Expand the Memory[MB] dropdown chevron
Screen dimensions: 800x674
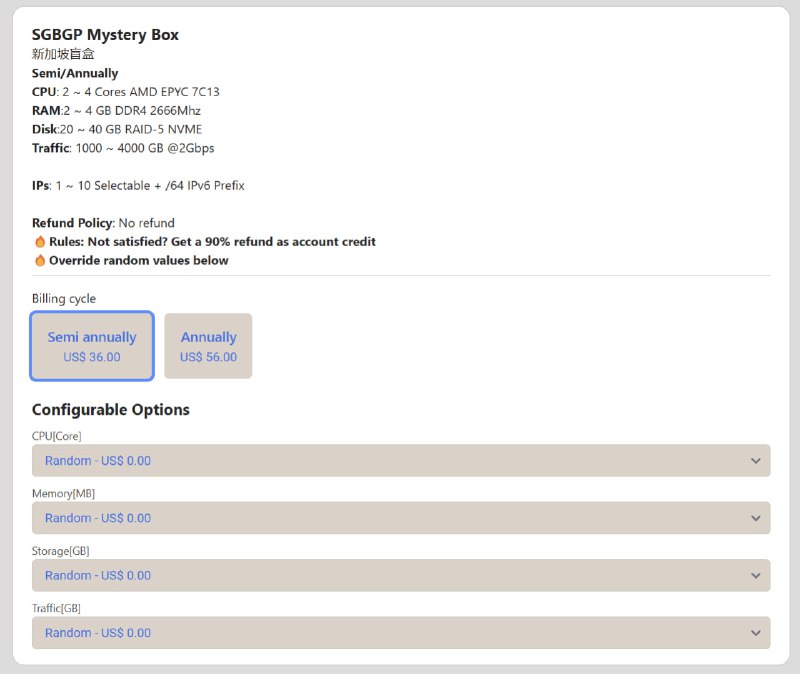pyautogui.click(x=757, y=518)
